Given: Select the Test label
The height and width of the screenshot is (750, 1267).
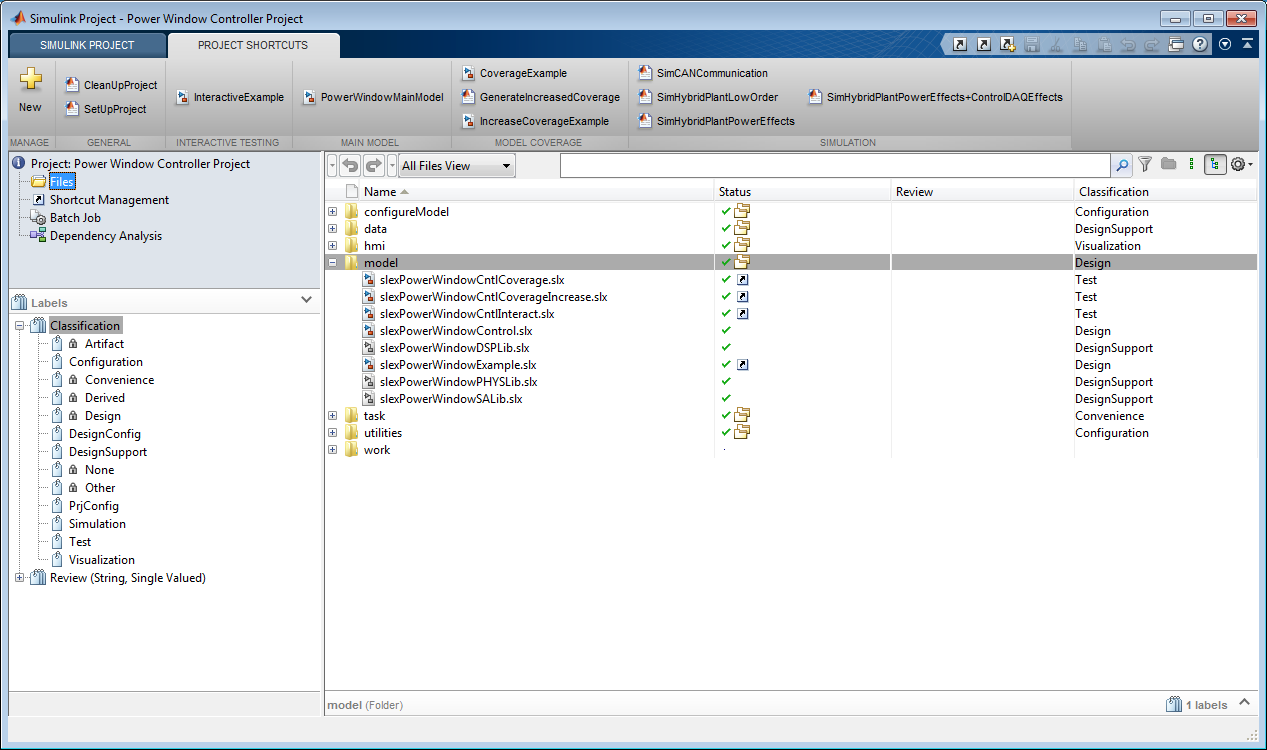Looking at the screenshot, I should (80, 542).
